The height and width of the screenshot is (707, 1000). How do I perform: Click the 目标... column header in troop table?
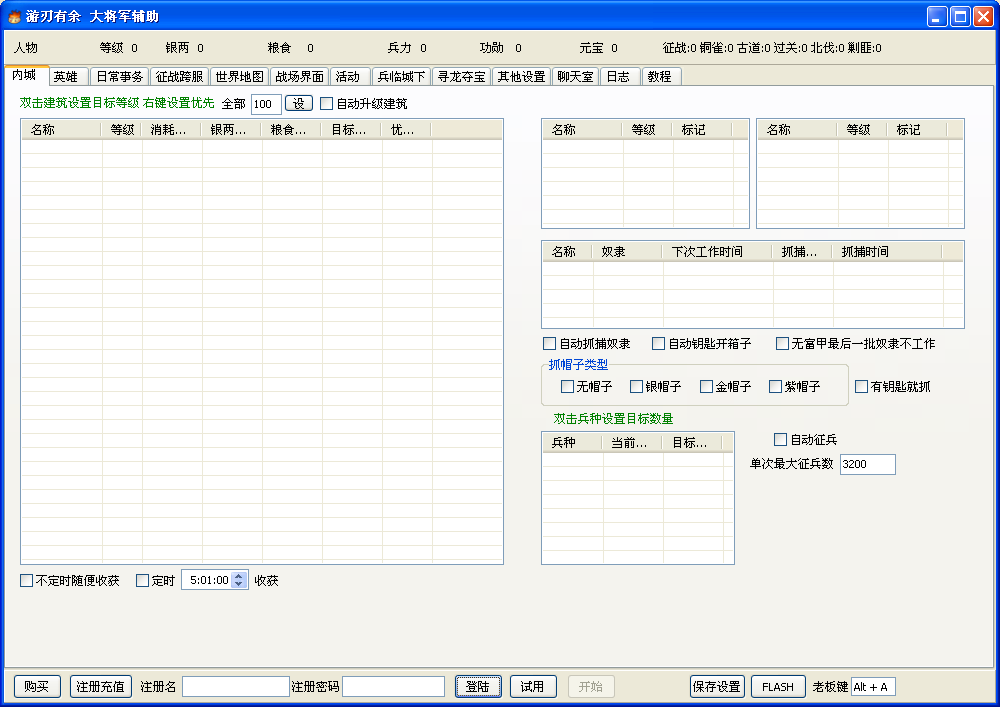(x=692, y=442)
